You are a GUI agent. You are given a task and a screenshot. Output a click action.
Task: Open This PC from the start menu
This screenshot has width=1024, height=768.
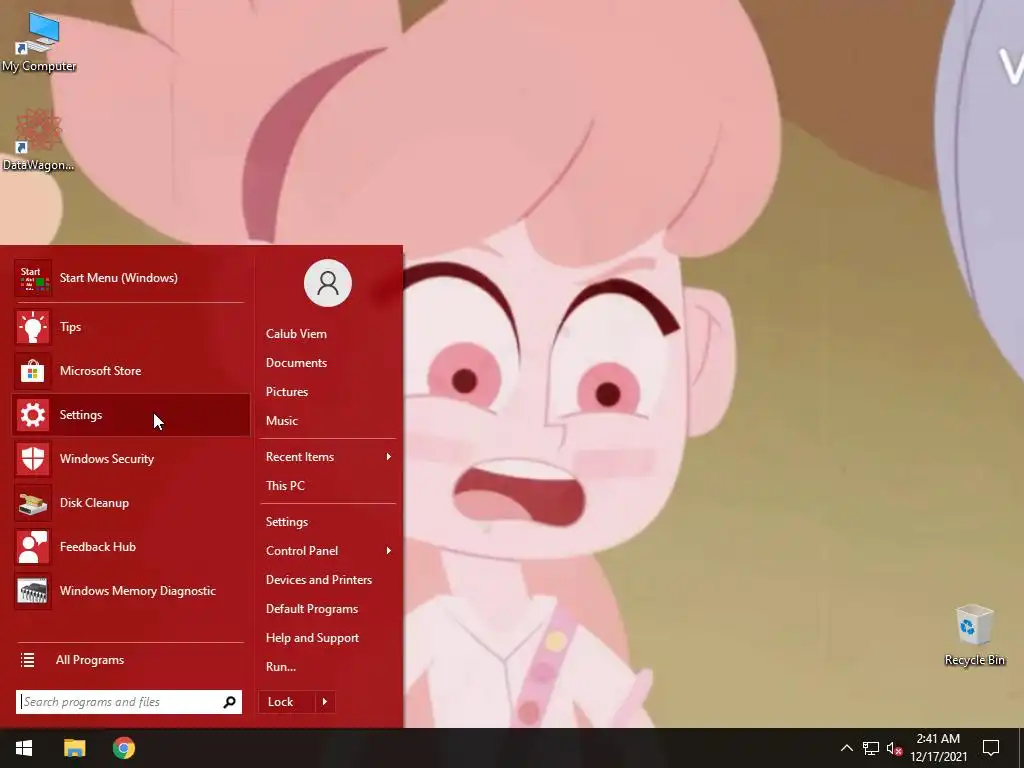285,486
